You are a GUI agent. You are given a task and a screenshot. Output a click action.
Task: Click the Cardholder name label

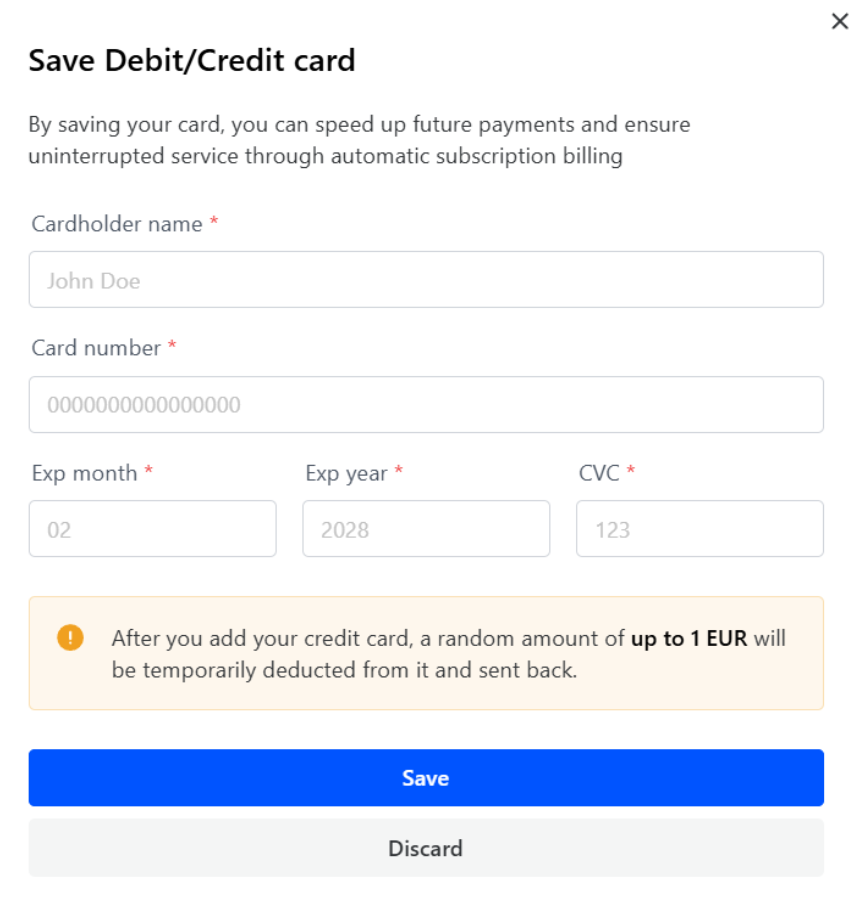pyautogui.click(x=117, y=224)
